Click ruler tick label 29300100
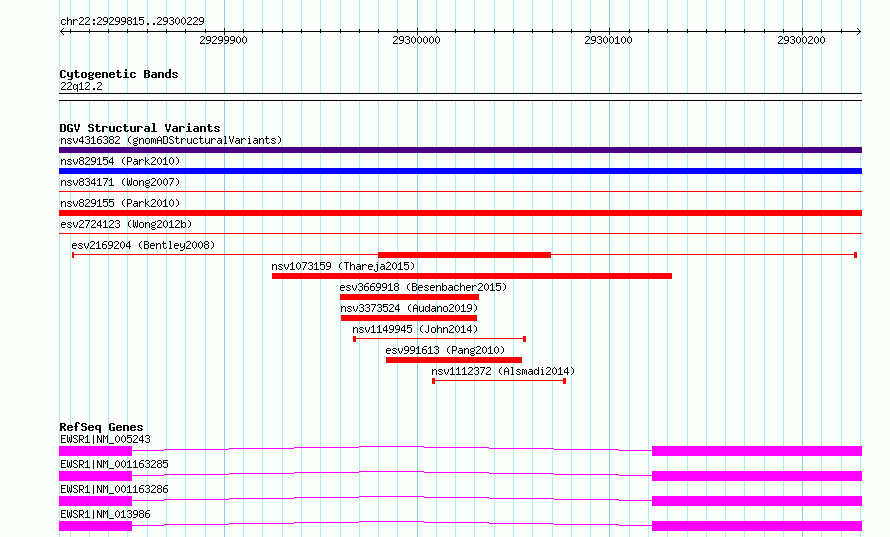The image size is (890, 537). pyautogui.click(x=608, y=40)
